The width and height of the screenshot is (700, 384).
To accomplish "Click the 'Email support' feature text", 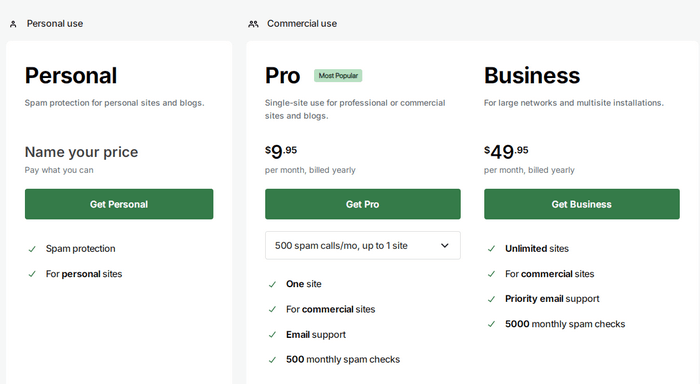I will 316,334.
